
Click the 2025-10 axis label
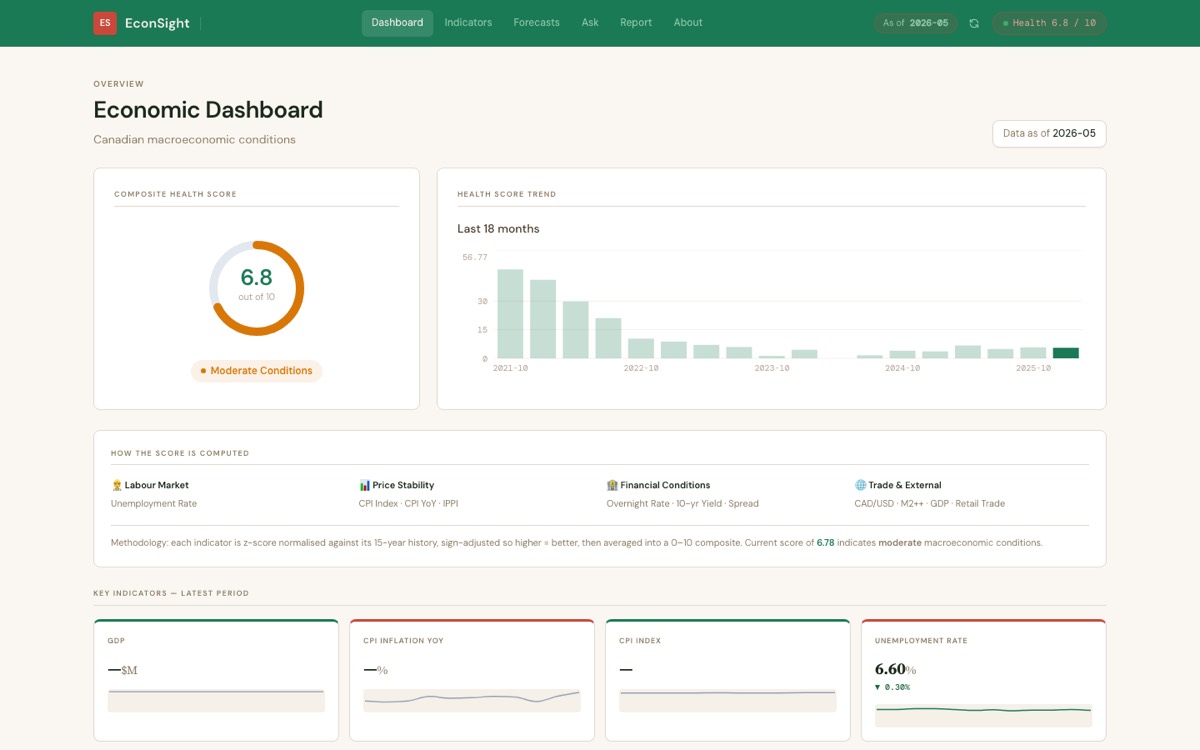coord(1033,368)
